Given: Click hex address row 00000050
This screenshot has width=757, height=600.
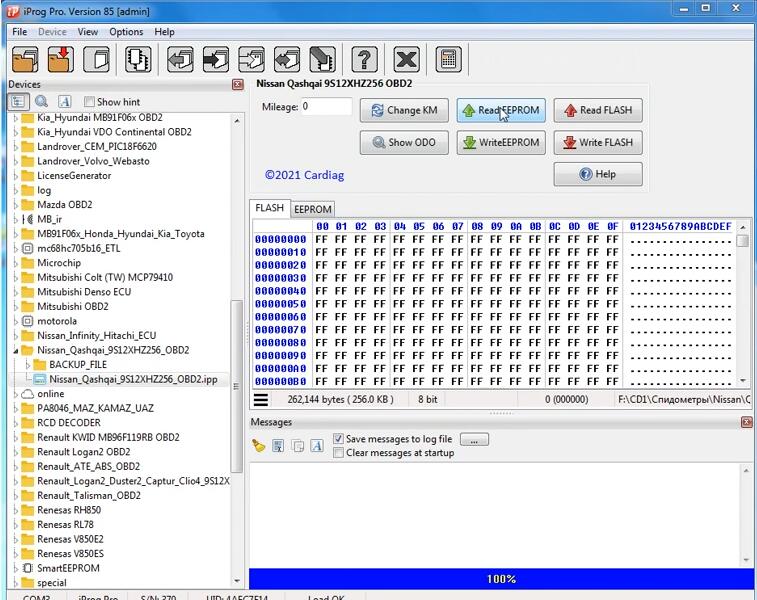Looking at the screenshot, I should (280, 304).
